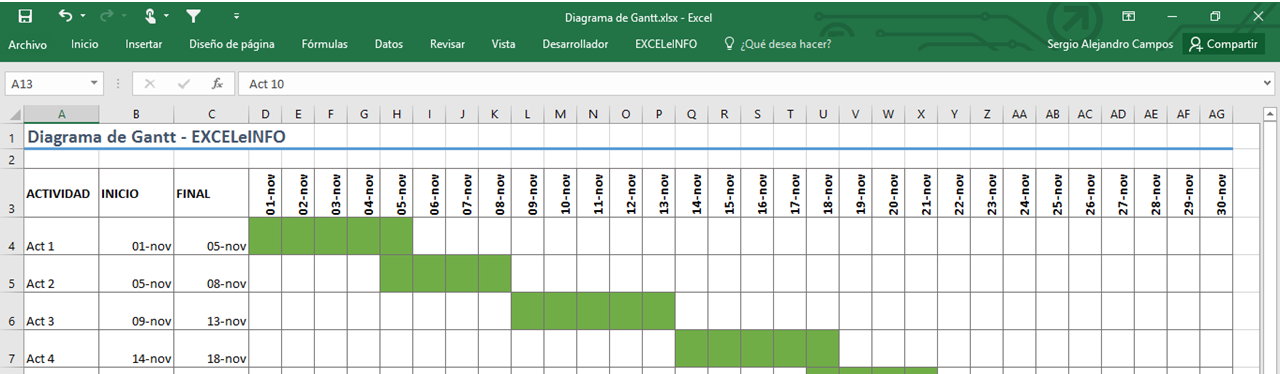Select the Act 4 cell
The width and height of the screenshot is (1280, 374).
[x=62, y=350]
